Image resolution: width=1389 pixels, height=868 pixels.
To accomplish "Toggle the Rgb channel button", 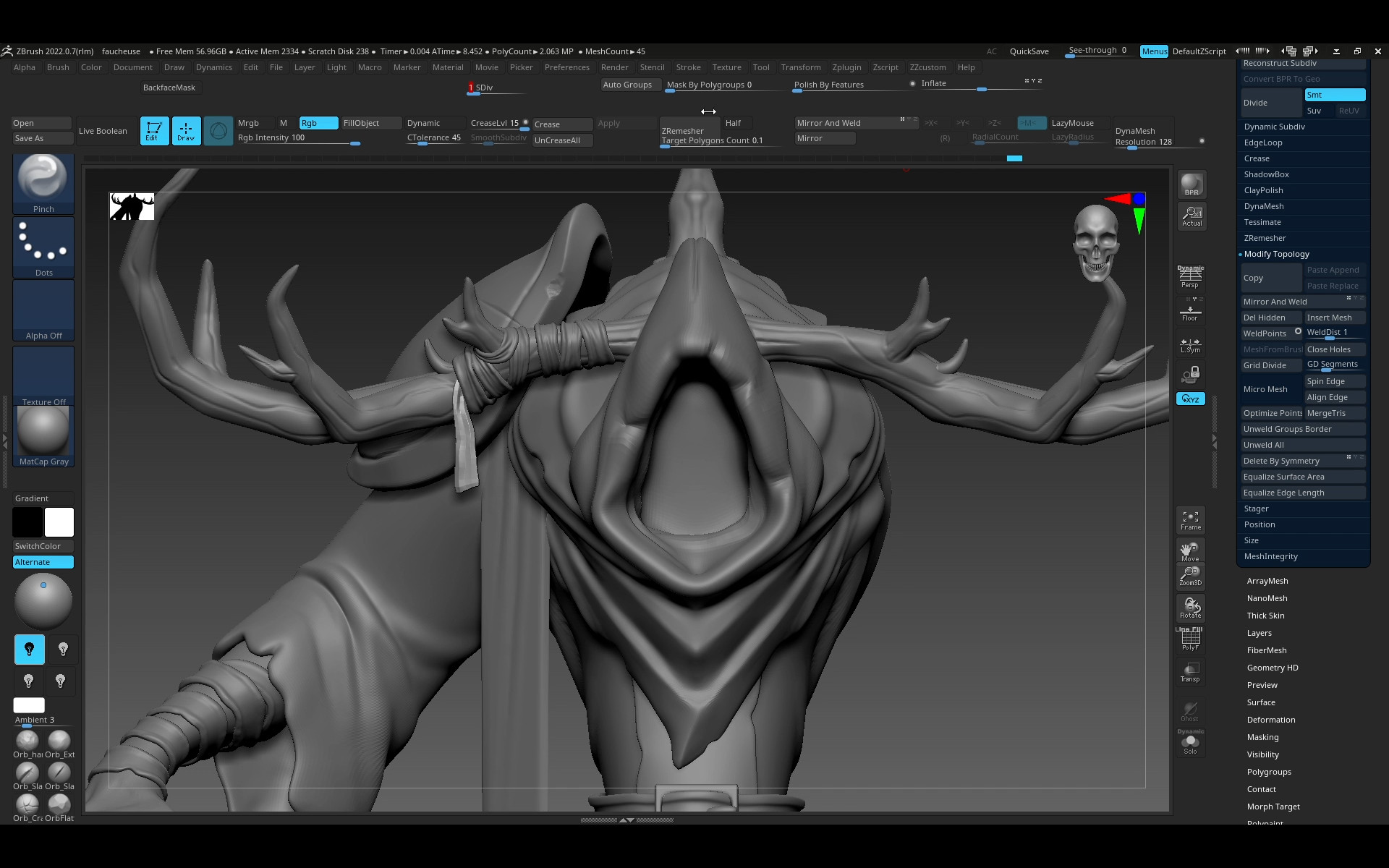I will coord(318,123).
